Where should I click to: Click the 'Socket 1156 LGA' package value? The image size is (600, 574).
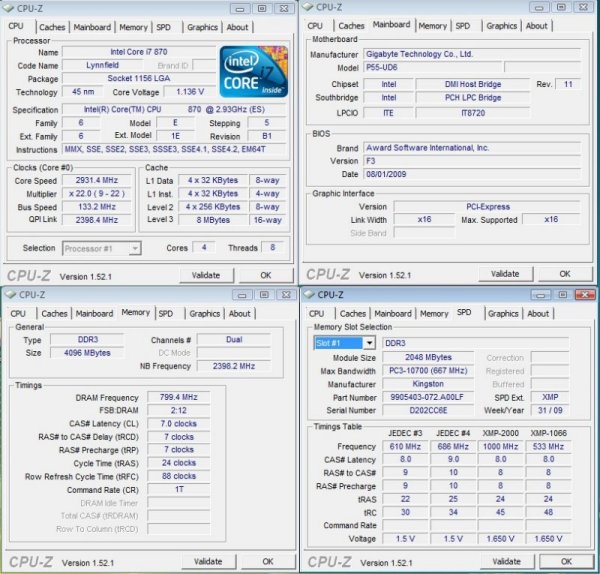139,78
